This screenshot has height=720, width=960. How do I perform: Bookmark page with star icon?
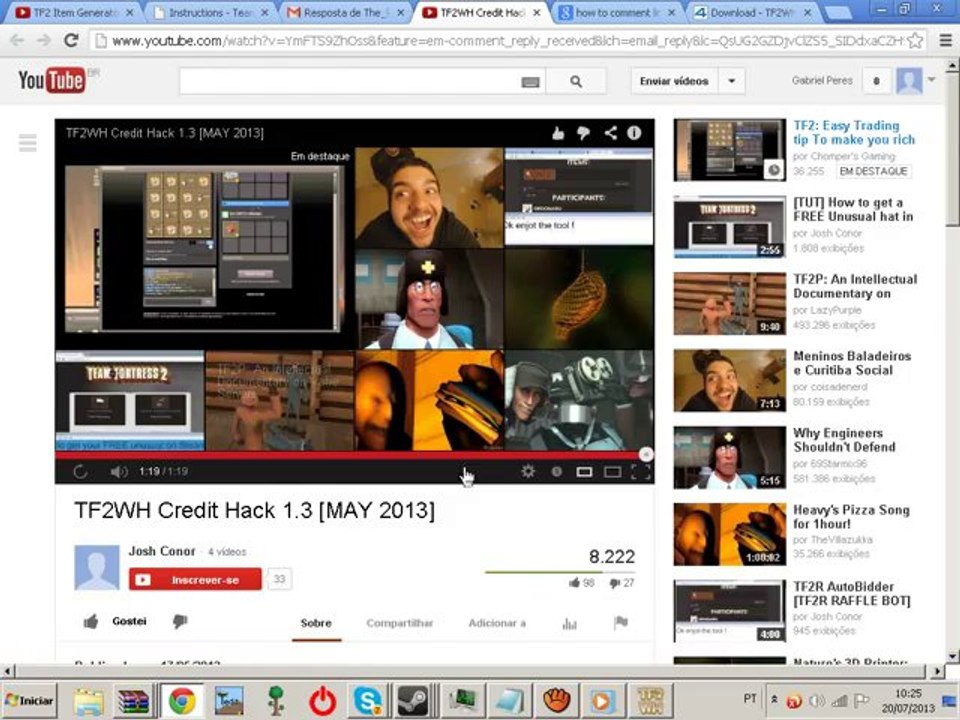pyautogui.click(x=915, y=41)
